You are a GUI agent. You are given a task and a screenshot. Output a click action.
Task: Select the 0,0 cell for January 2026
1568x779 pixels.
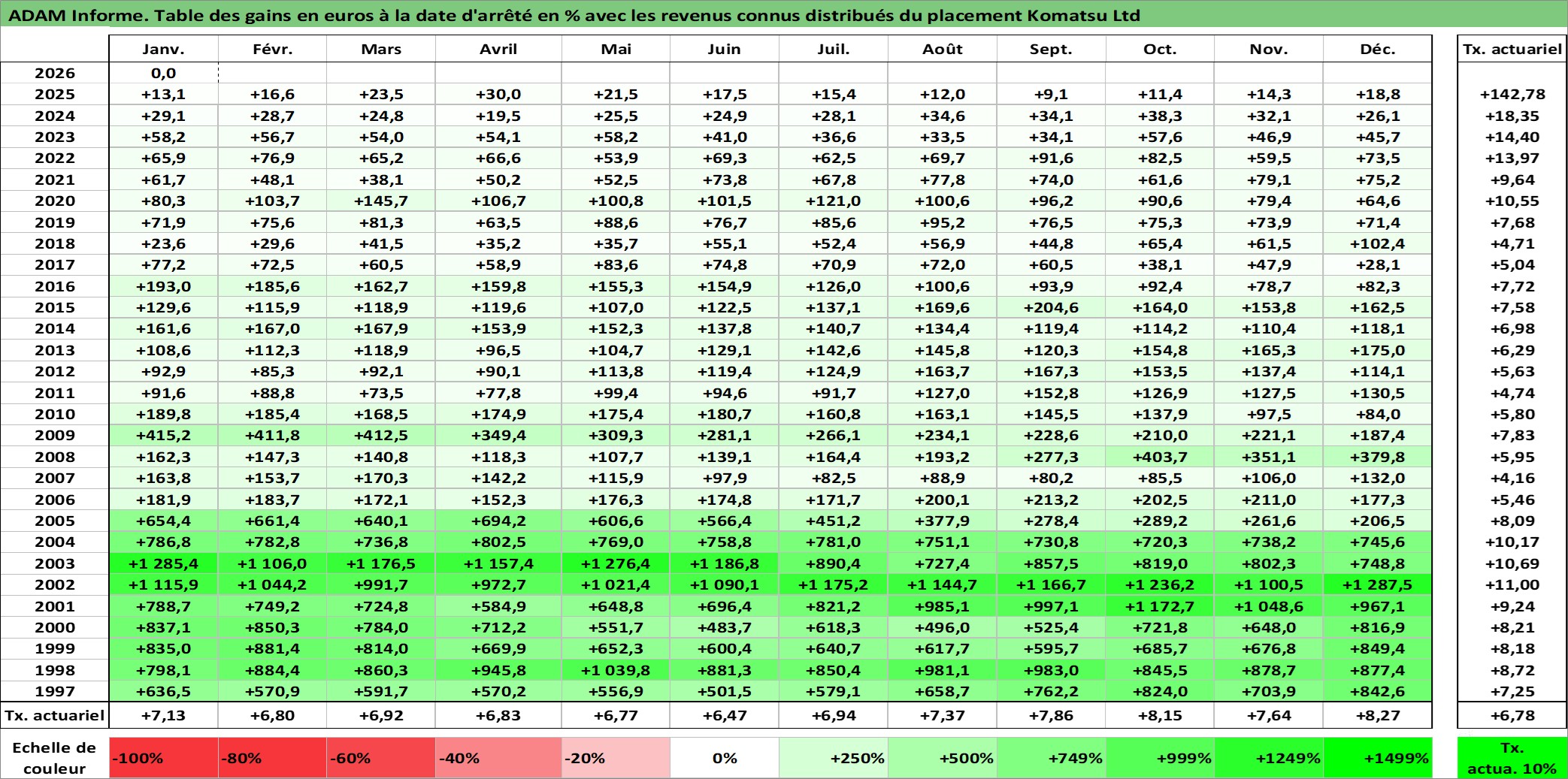164,73
